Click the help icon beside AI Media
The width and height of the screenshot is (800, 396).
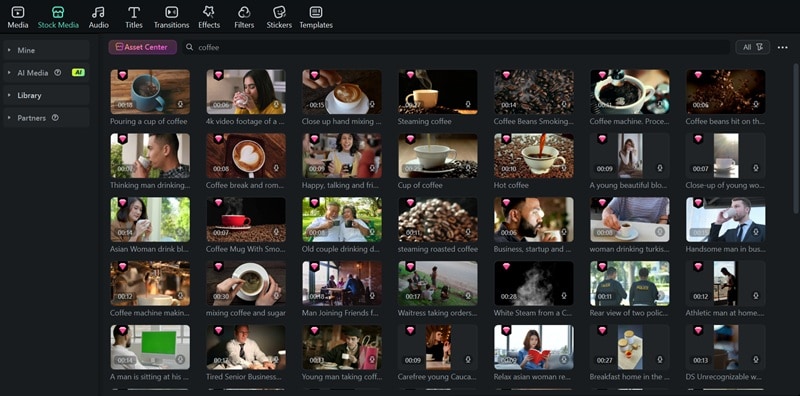pos(58,72)
